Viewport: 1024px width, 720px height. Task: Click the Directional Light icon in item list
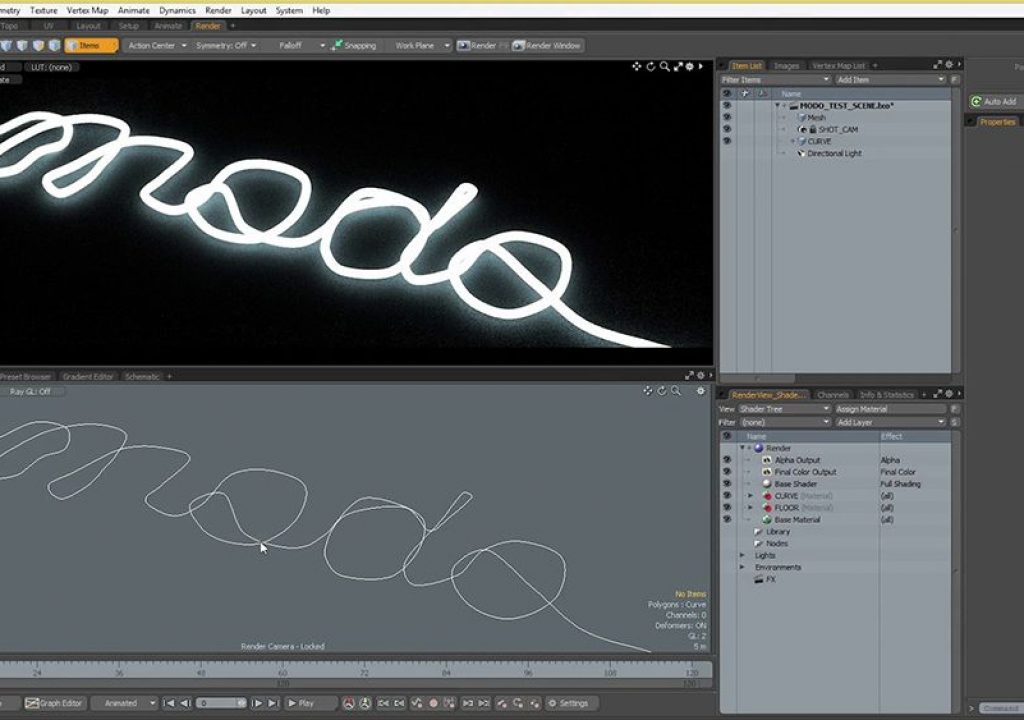[x=801, y=154]
